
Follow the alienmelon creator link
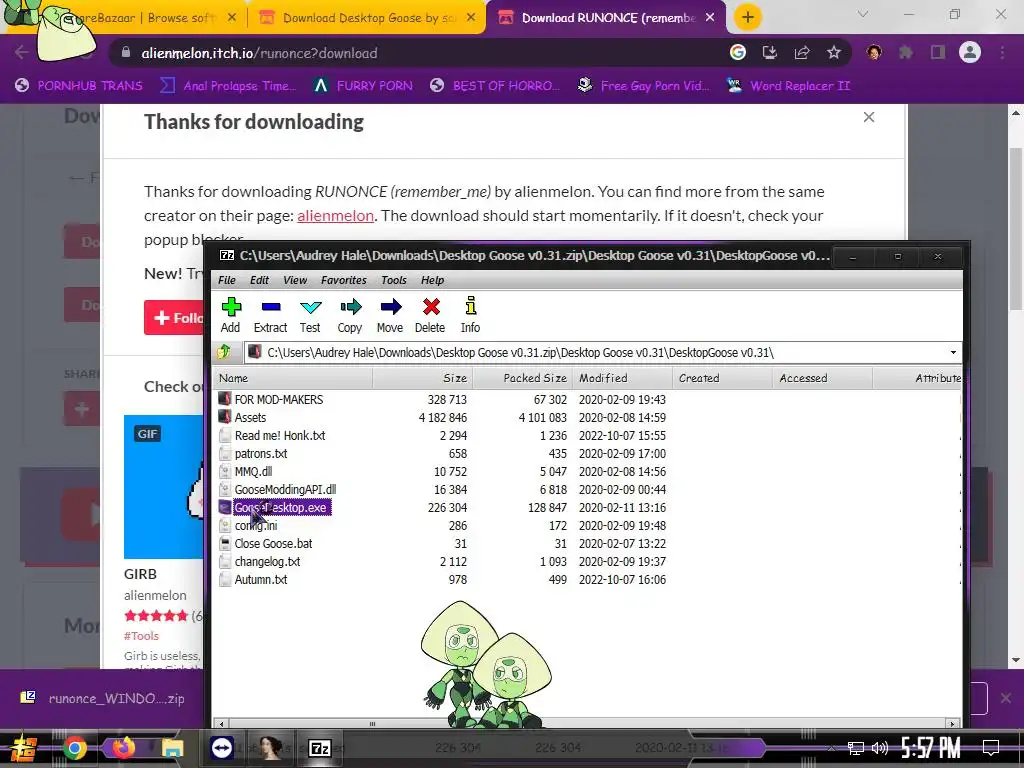pos(336,216)
